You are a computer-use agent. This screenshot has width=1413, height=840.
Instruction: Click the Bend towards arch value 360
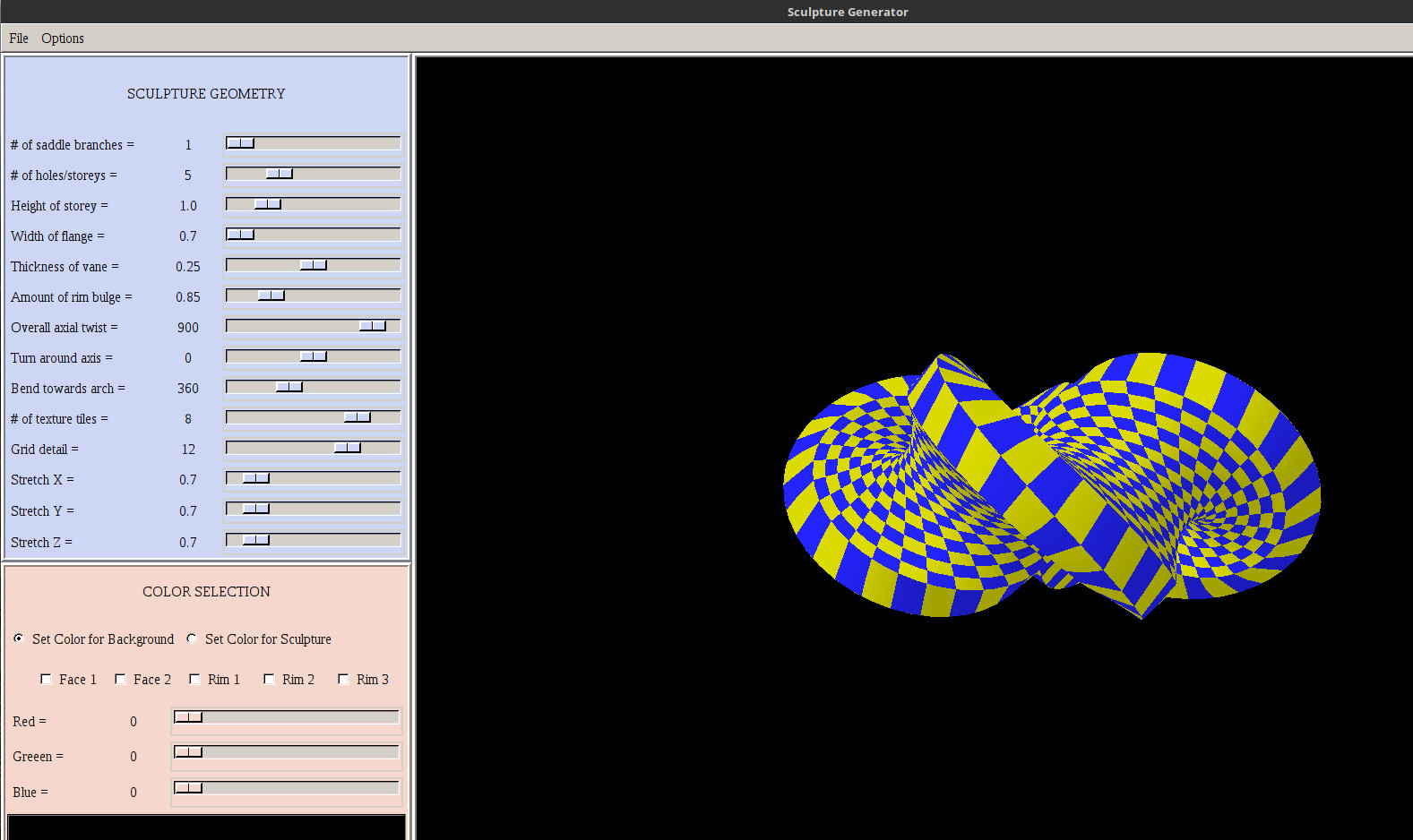click(188, 389)
